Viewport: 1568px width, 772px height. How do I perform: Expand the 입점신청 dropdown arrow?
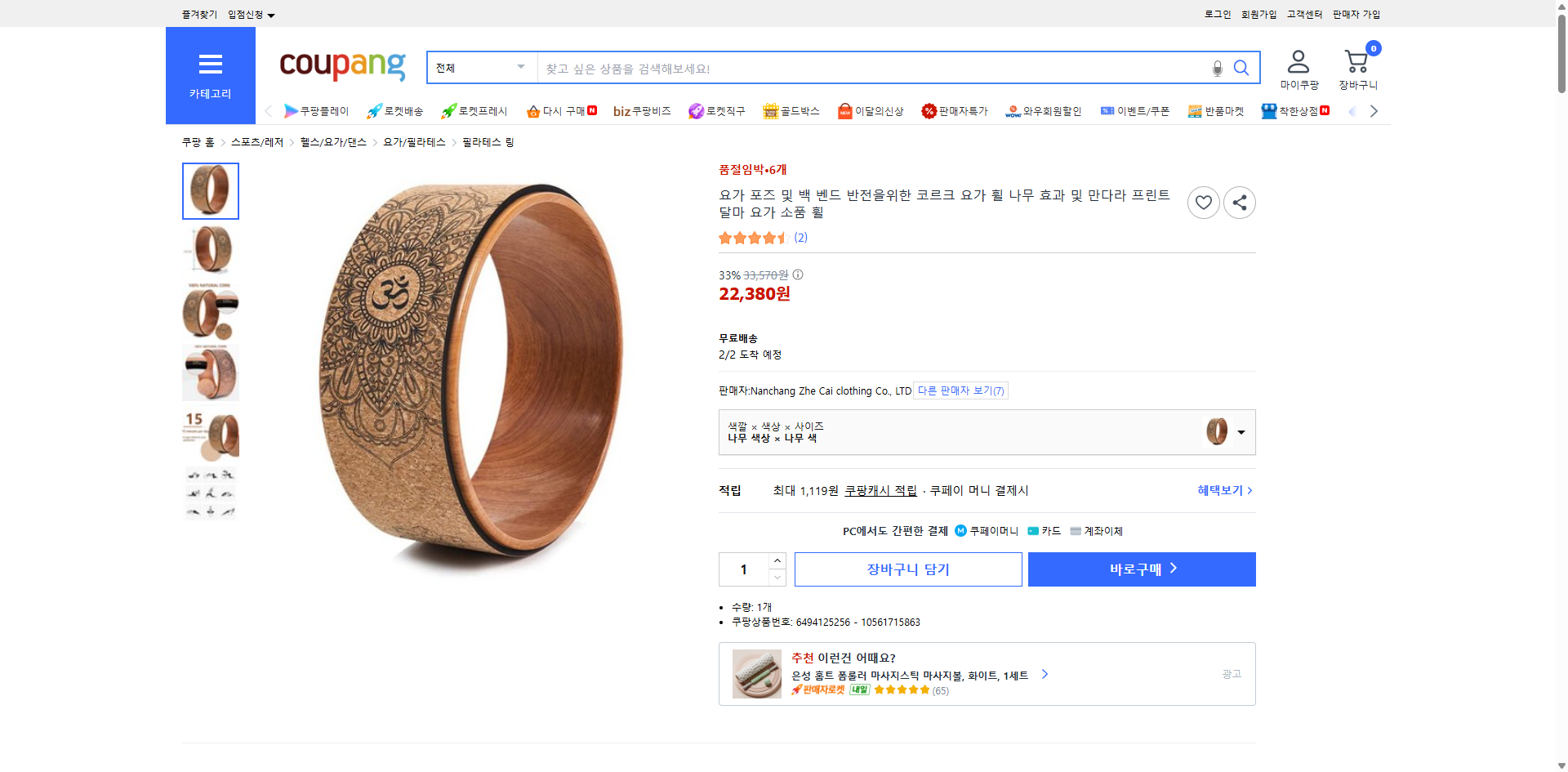click(271, 14)
